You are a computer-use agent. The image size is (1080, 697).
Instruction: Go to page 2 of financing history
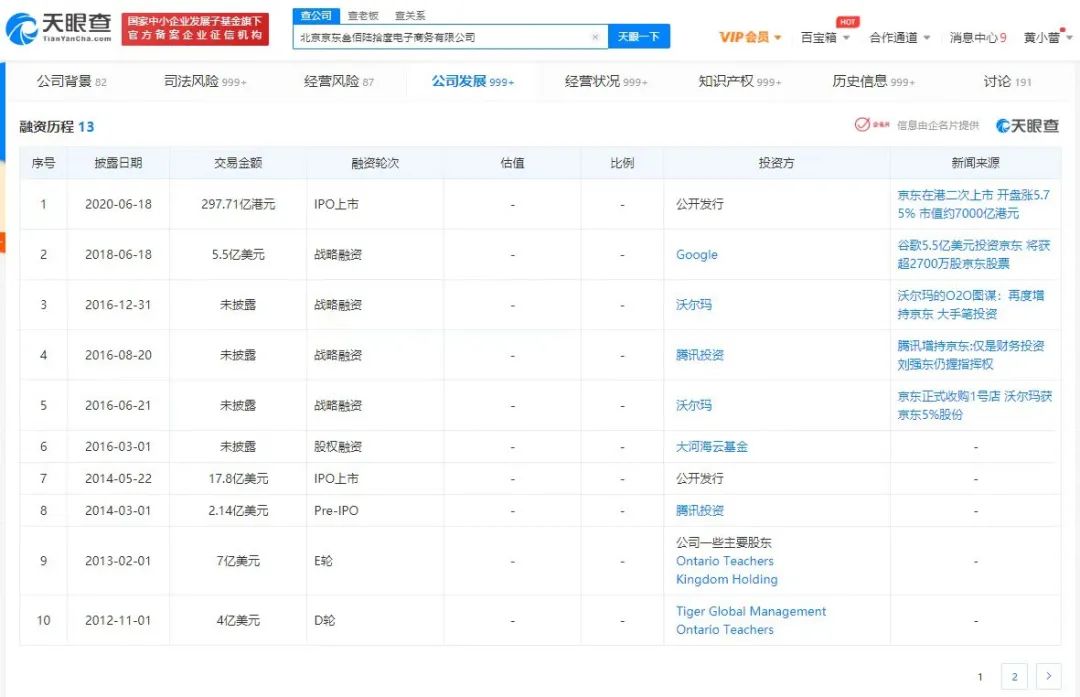[x=1014, y=676]
